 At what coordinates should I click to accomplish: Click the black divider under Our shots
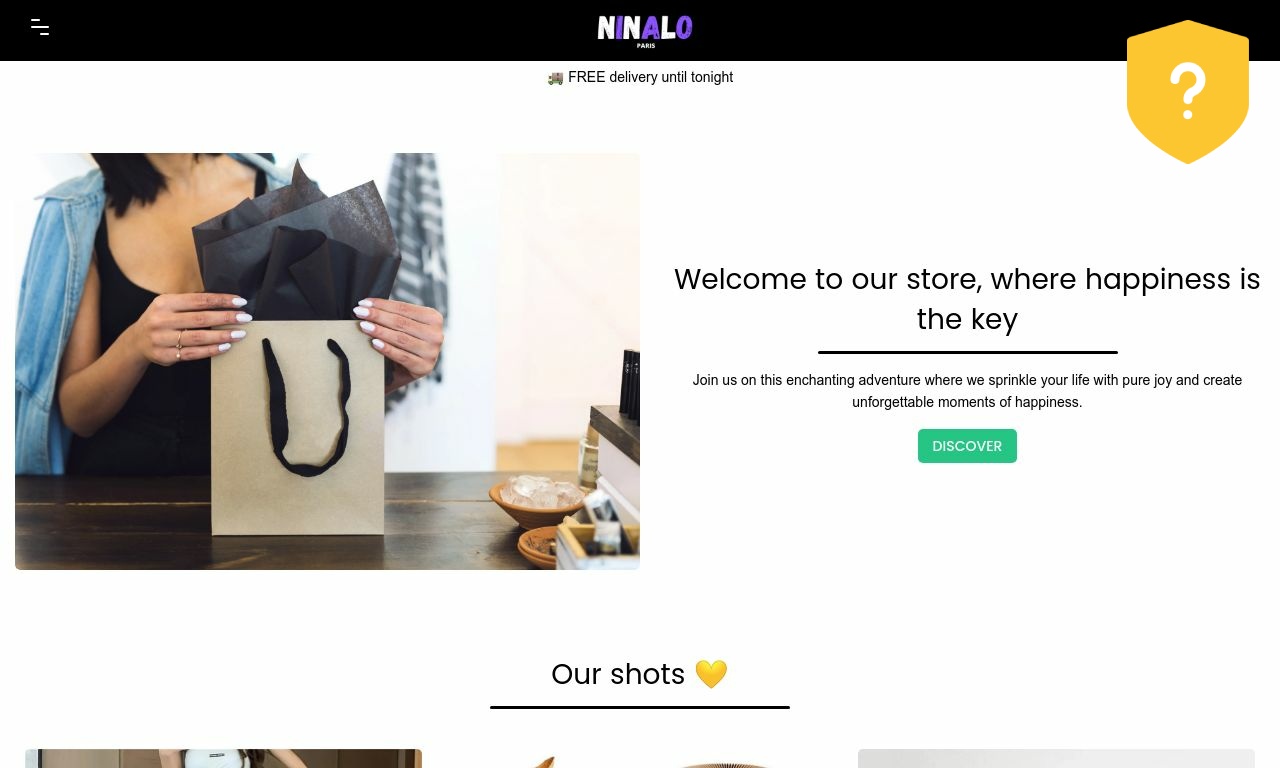640,707
